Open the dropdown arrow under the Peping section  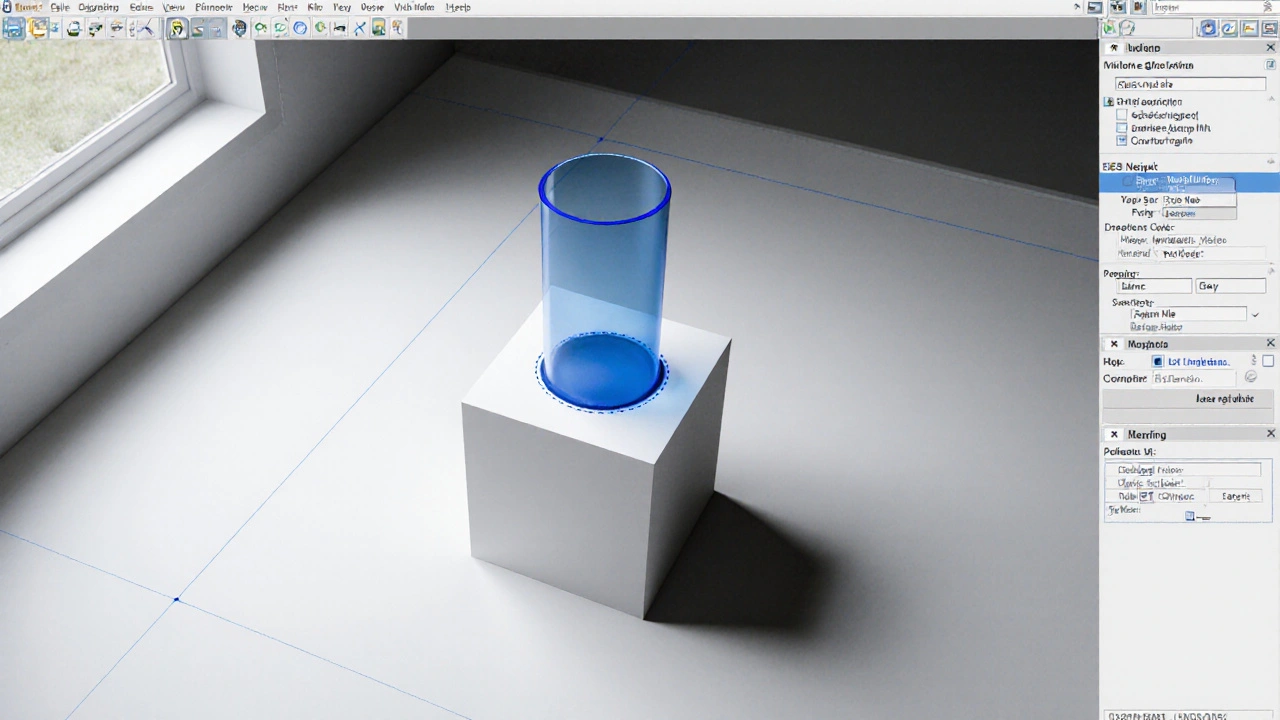(1255, 314)
